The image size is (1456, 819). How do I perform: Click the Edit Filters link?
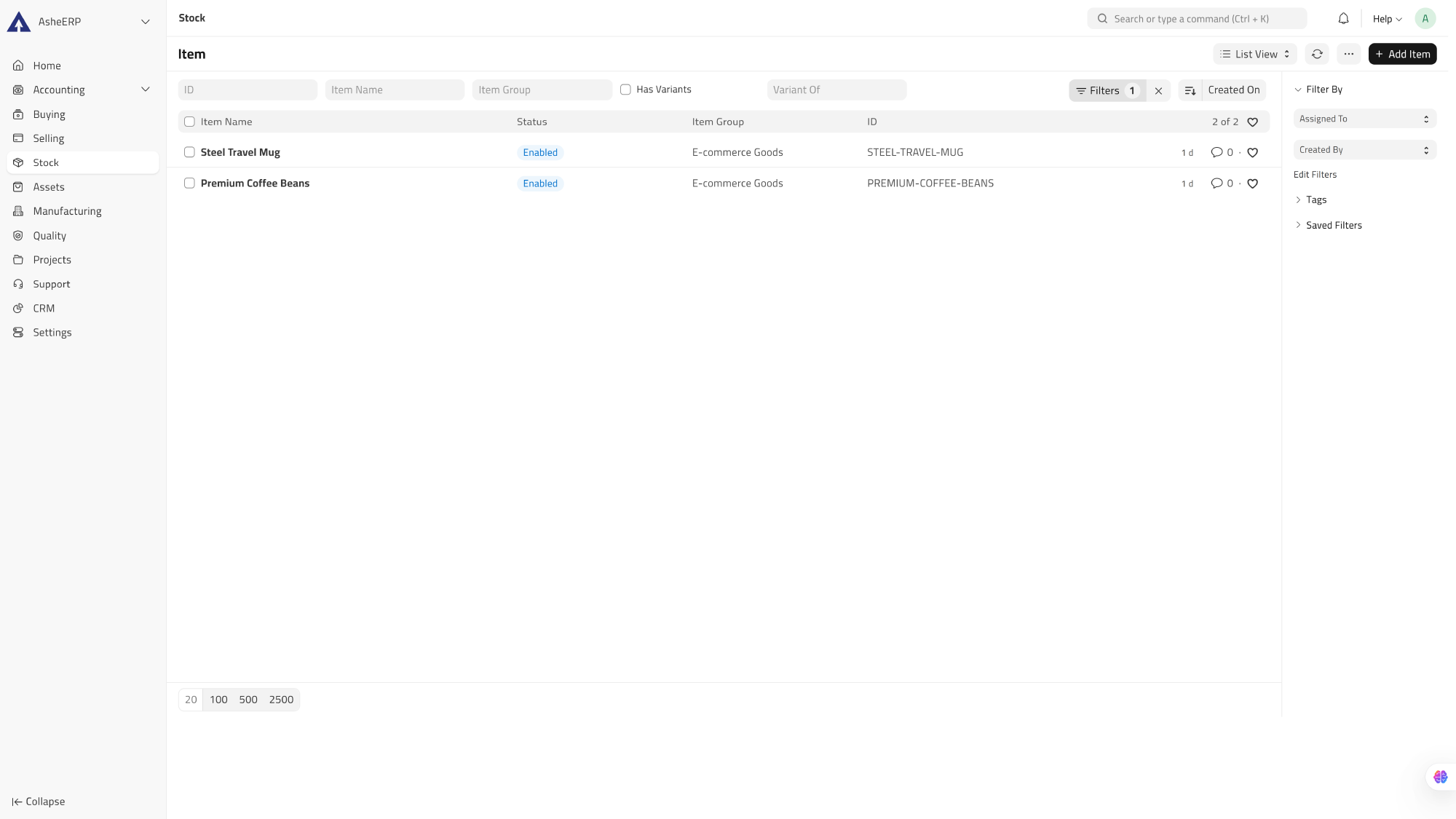[x=1315, y=175]
